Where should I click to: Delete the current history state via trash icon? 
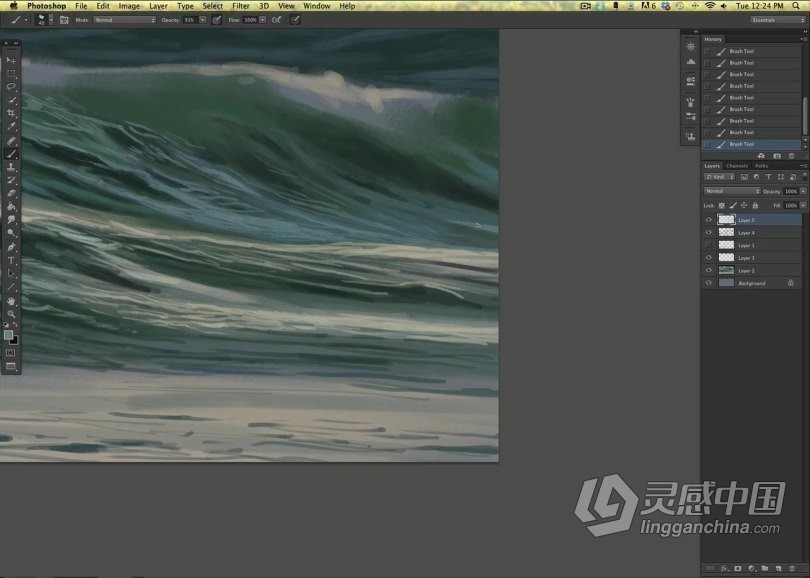click(791, 156)
